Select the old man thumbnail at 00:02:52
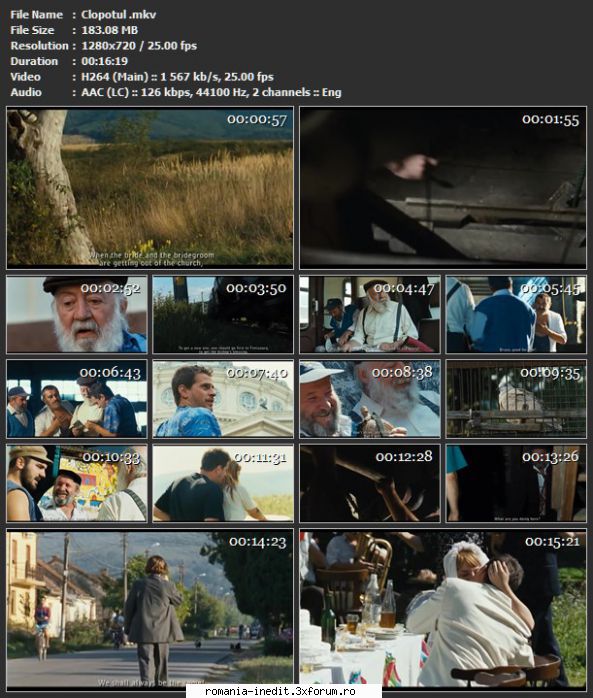This screenshot has width=593, height=698. coord(77,314)
